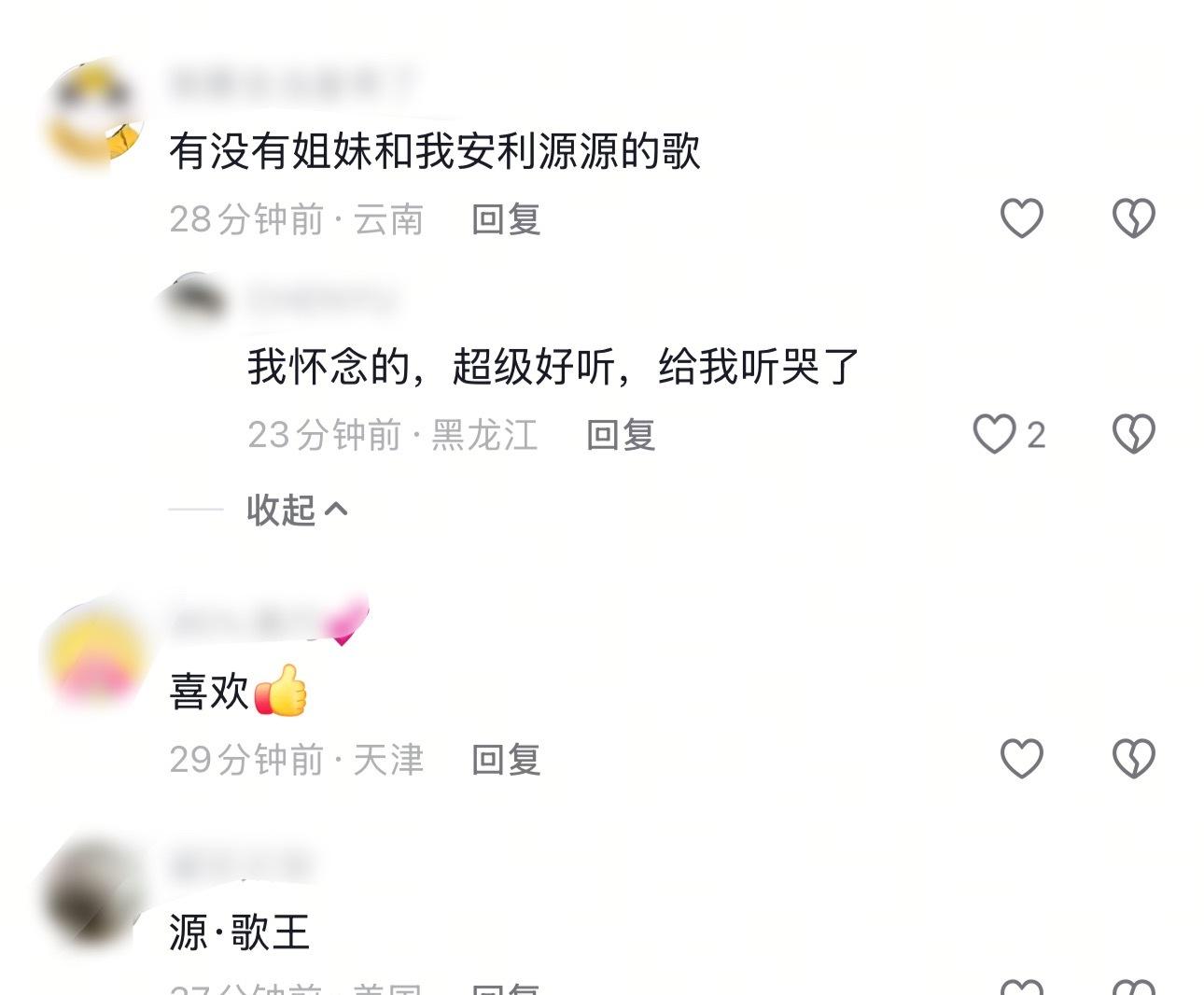Like the 源·歌王 comment heart icon
The width and height of the screenshot is (1204, 995).
[x=1021, y=986]
